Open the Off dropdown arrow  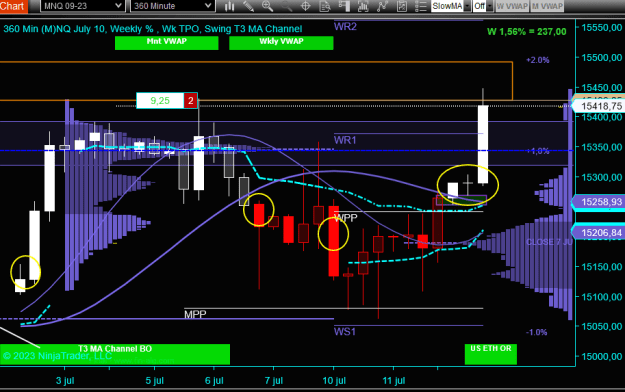point(489,6)
